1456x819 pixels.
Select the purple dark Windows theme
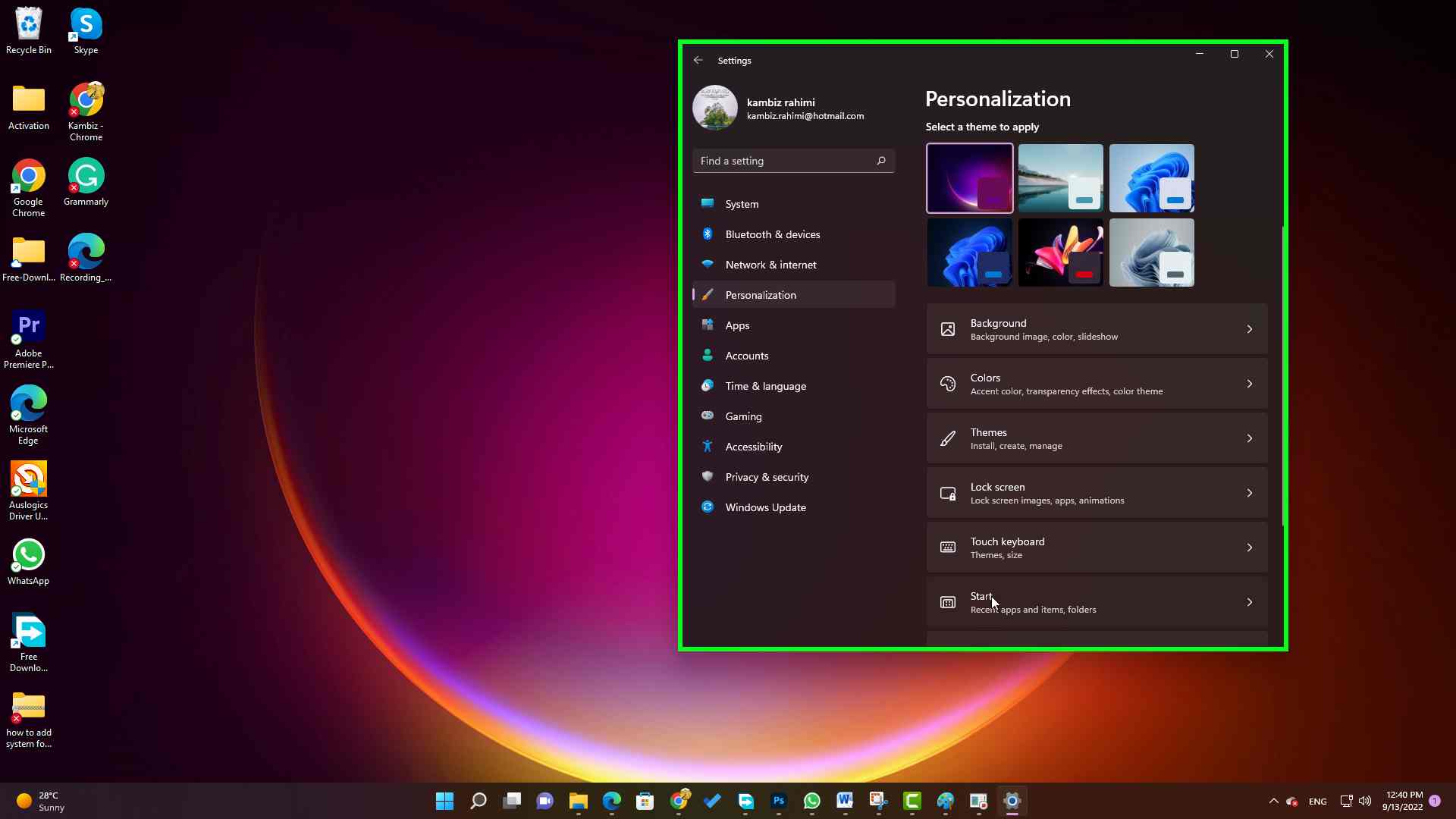tap(969, 178)
